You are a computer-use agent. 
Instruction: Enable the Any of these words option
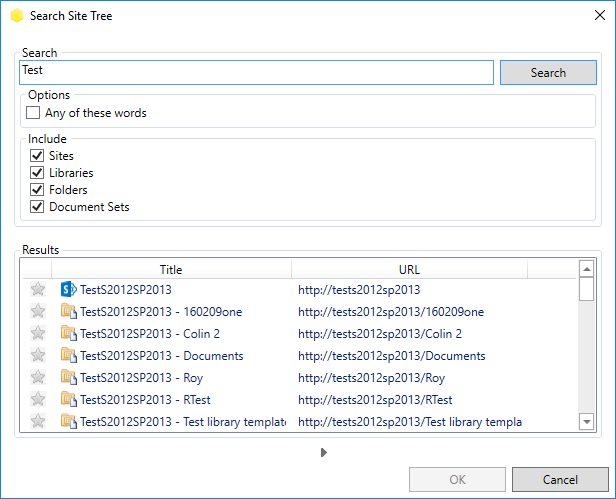pos(33,113)
